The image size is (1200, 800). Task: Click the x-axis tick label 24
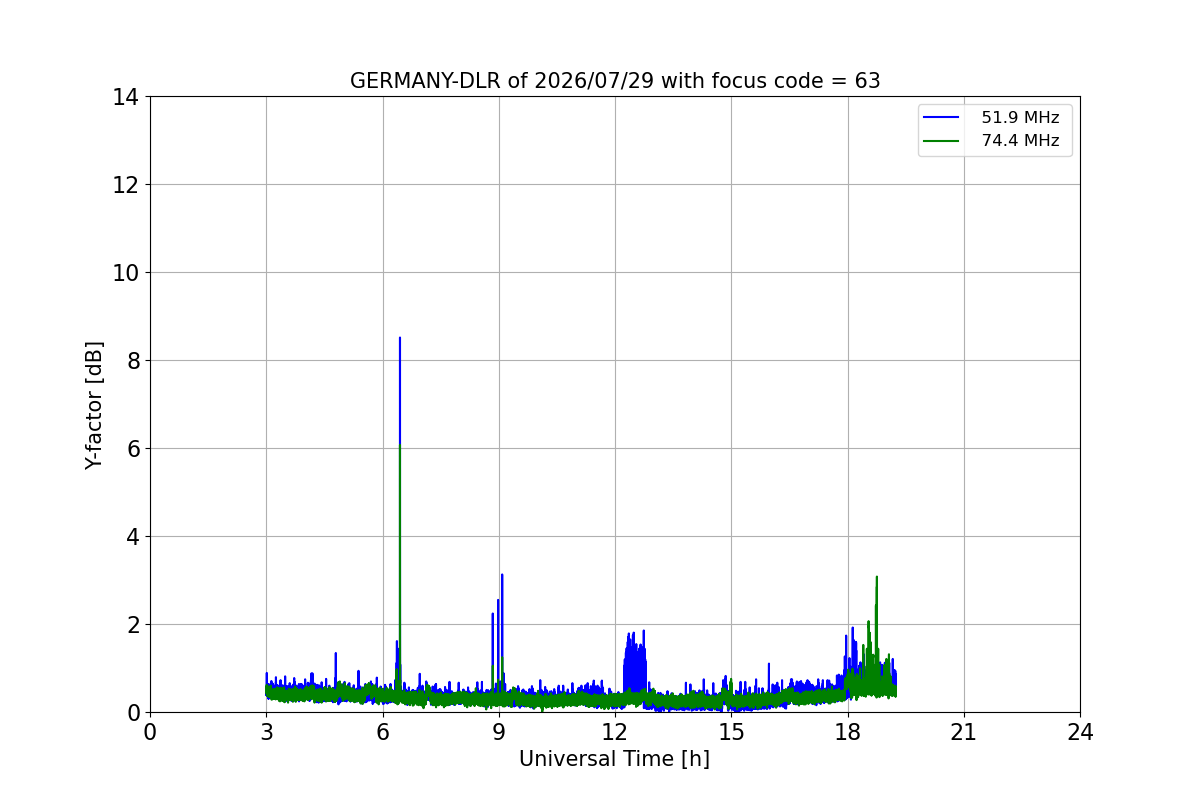point(1080,732)
